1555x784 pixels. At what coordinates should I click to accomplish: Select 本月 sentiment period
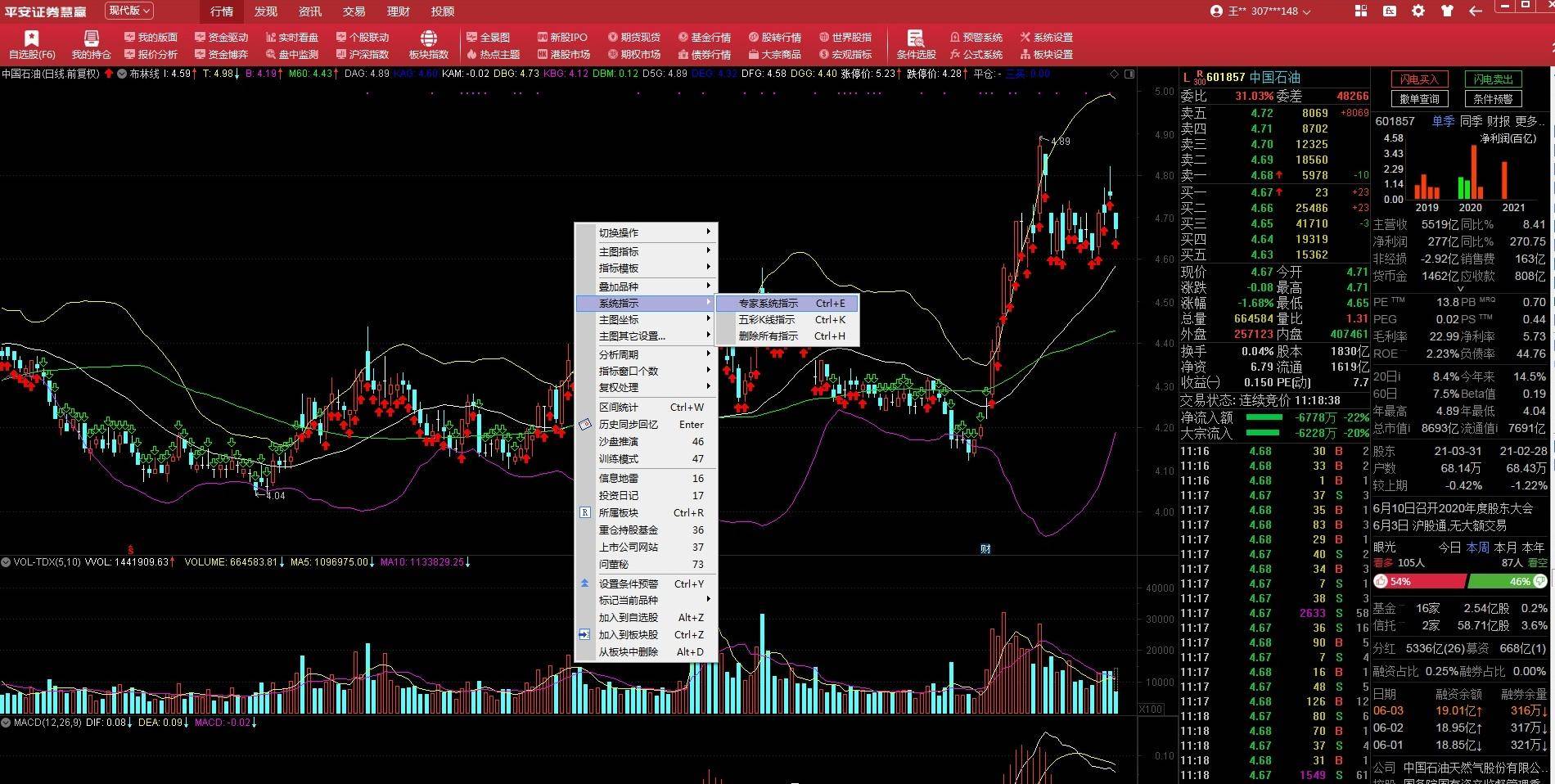click(x=1505, y=547)
